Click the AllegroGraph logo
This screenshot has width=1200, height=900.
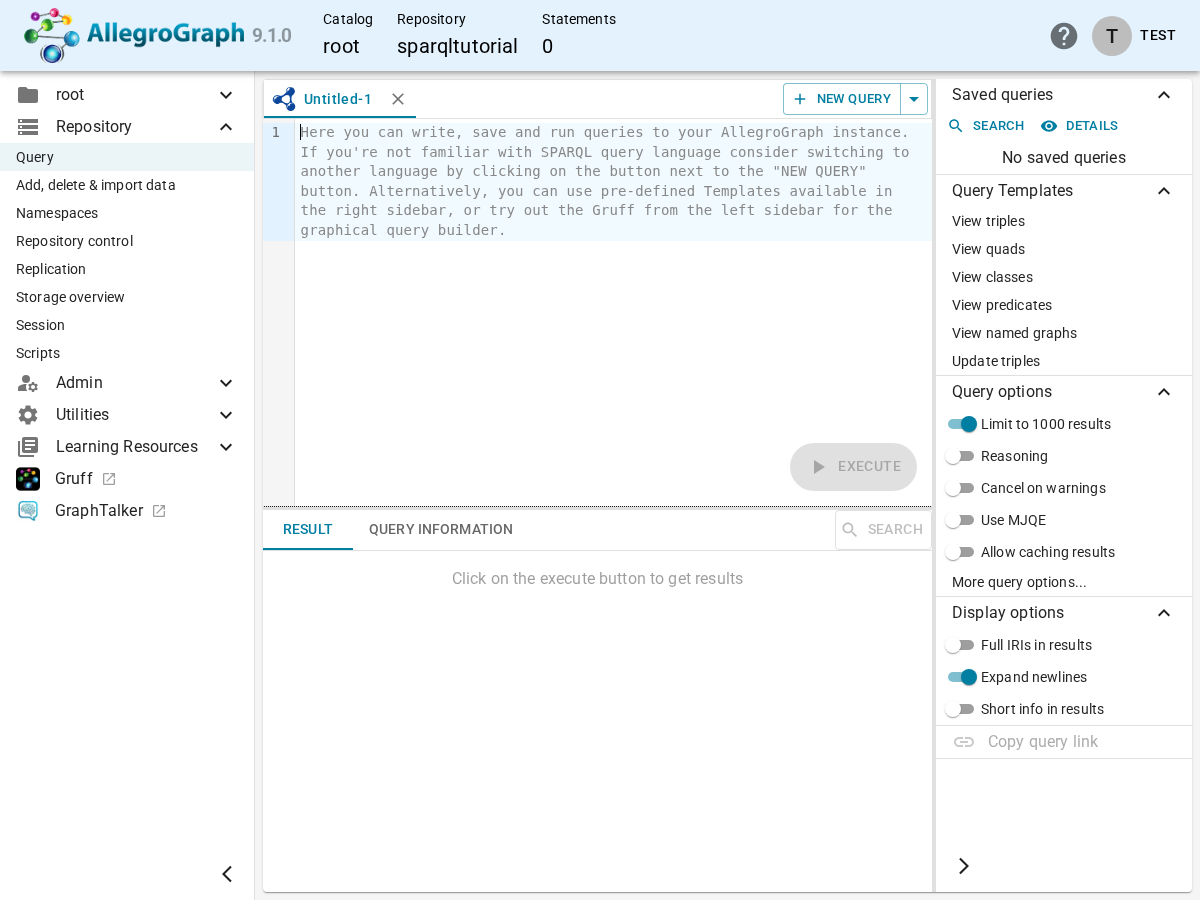point(157,35)
